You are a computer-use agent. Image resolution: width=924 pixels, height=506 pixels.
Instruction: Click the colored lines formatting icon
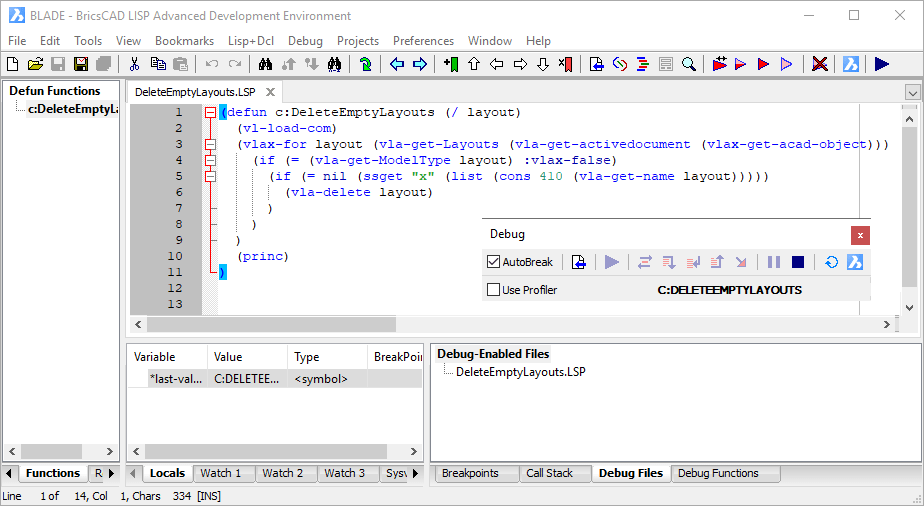642,64
